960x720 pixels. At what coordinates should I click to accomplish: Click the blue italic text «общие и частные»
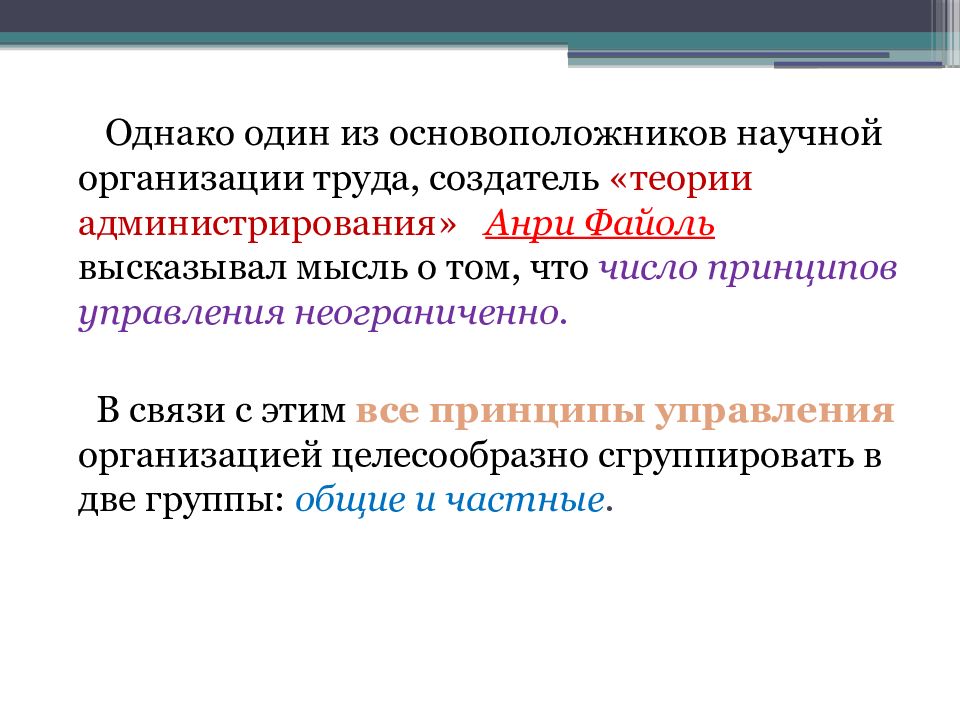point(449,500)
